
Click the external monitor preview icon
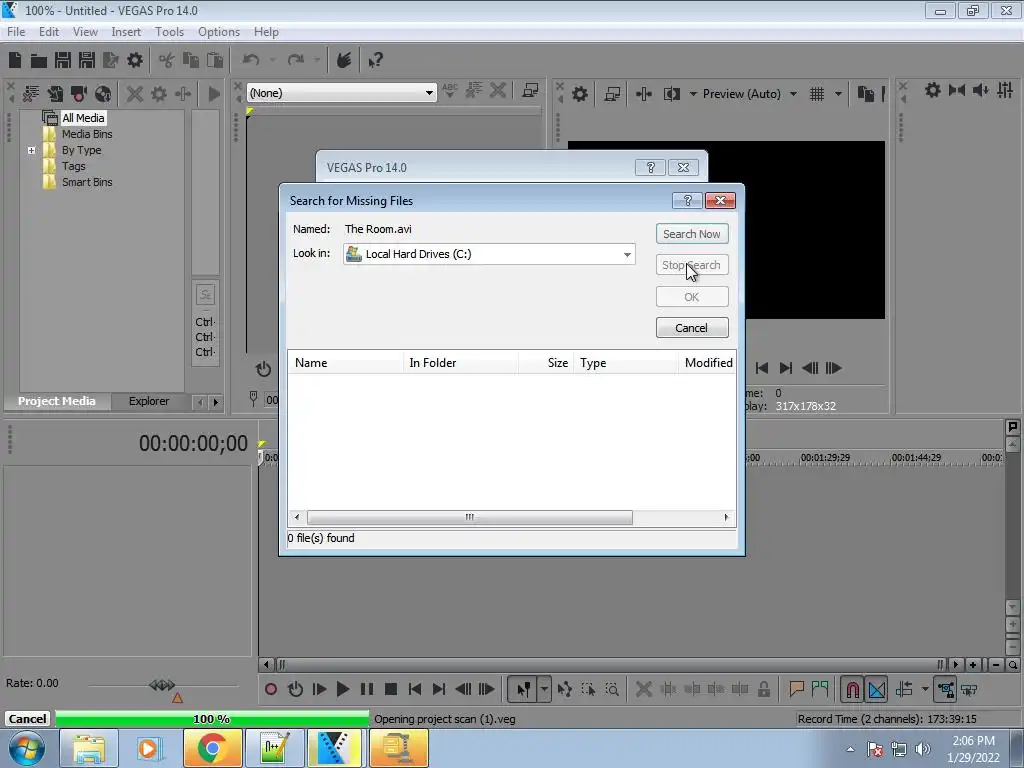[612, 94]
